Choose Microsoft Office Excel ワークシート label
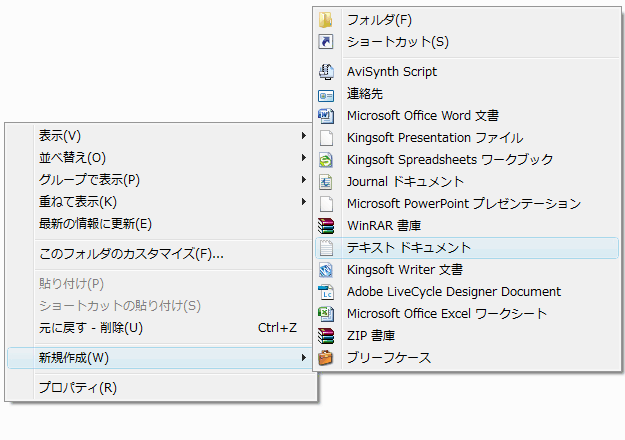The image size is (625, 440). pos(447,314)
